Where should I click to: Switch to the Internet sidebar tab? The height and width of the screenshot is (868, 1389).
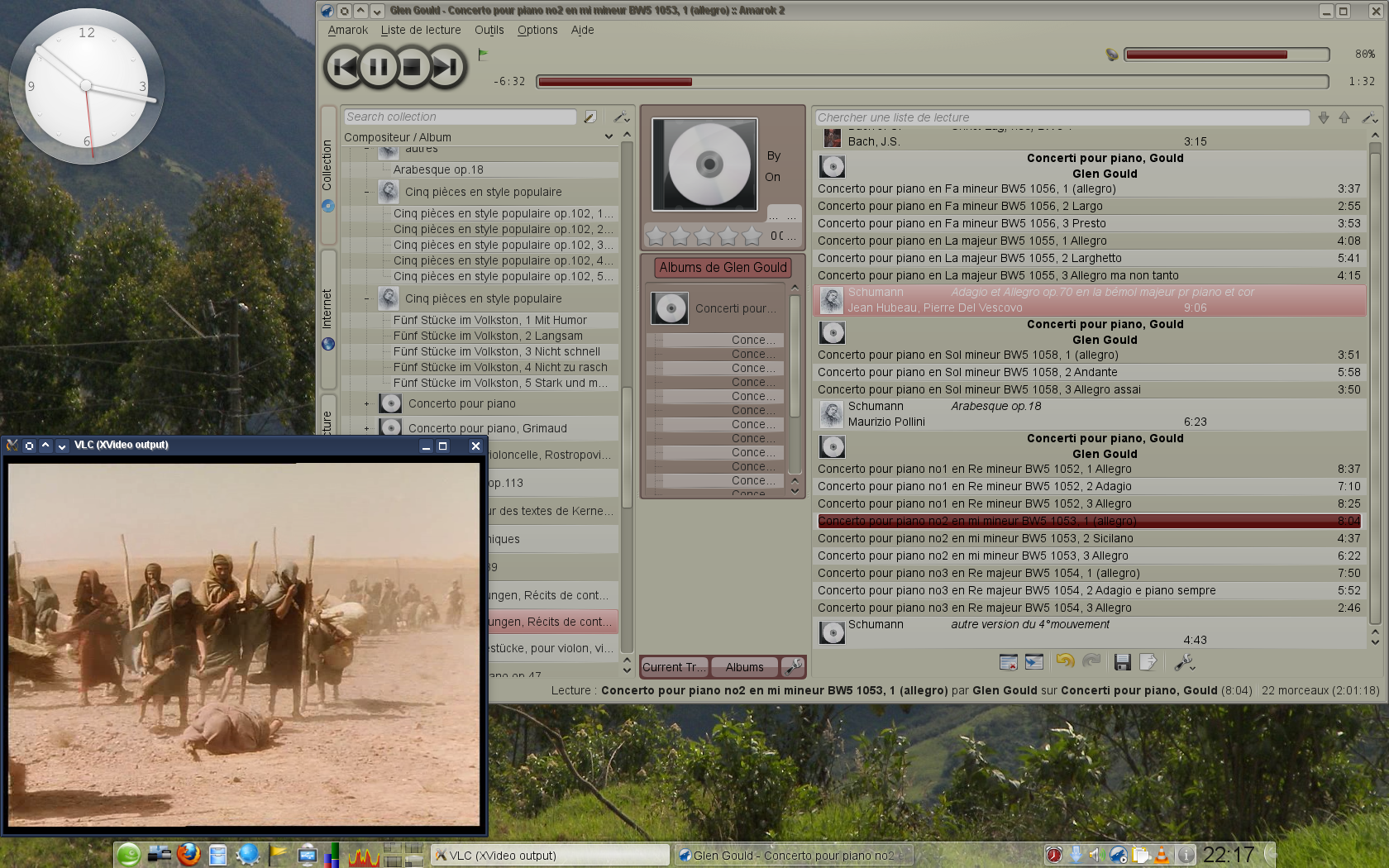[327, 318]
